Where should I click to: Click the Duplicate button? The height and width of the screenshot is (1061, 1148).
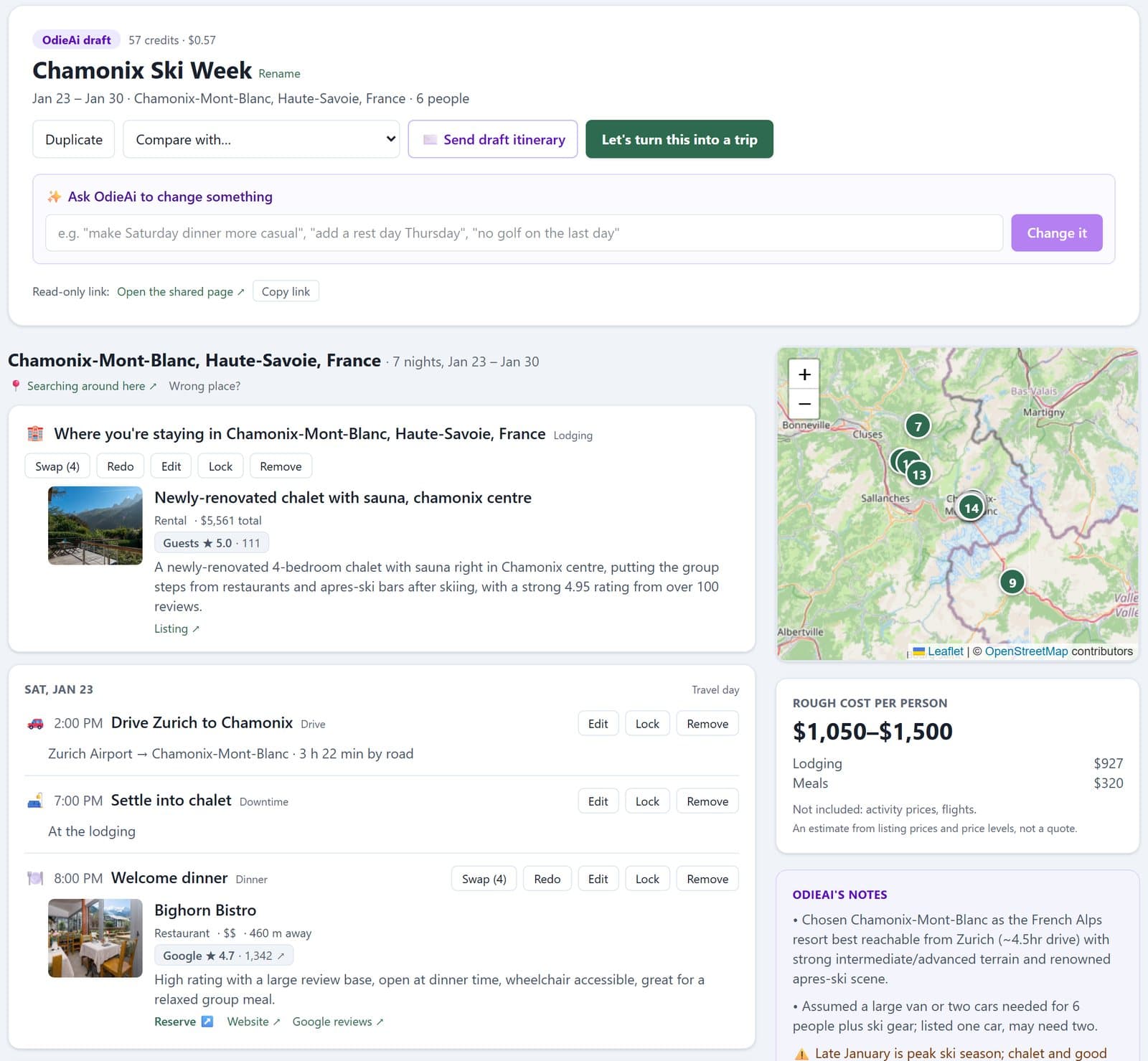coord(74,139)
